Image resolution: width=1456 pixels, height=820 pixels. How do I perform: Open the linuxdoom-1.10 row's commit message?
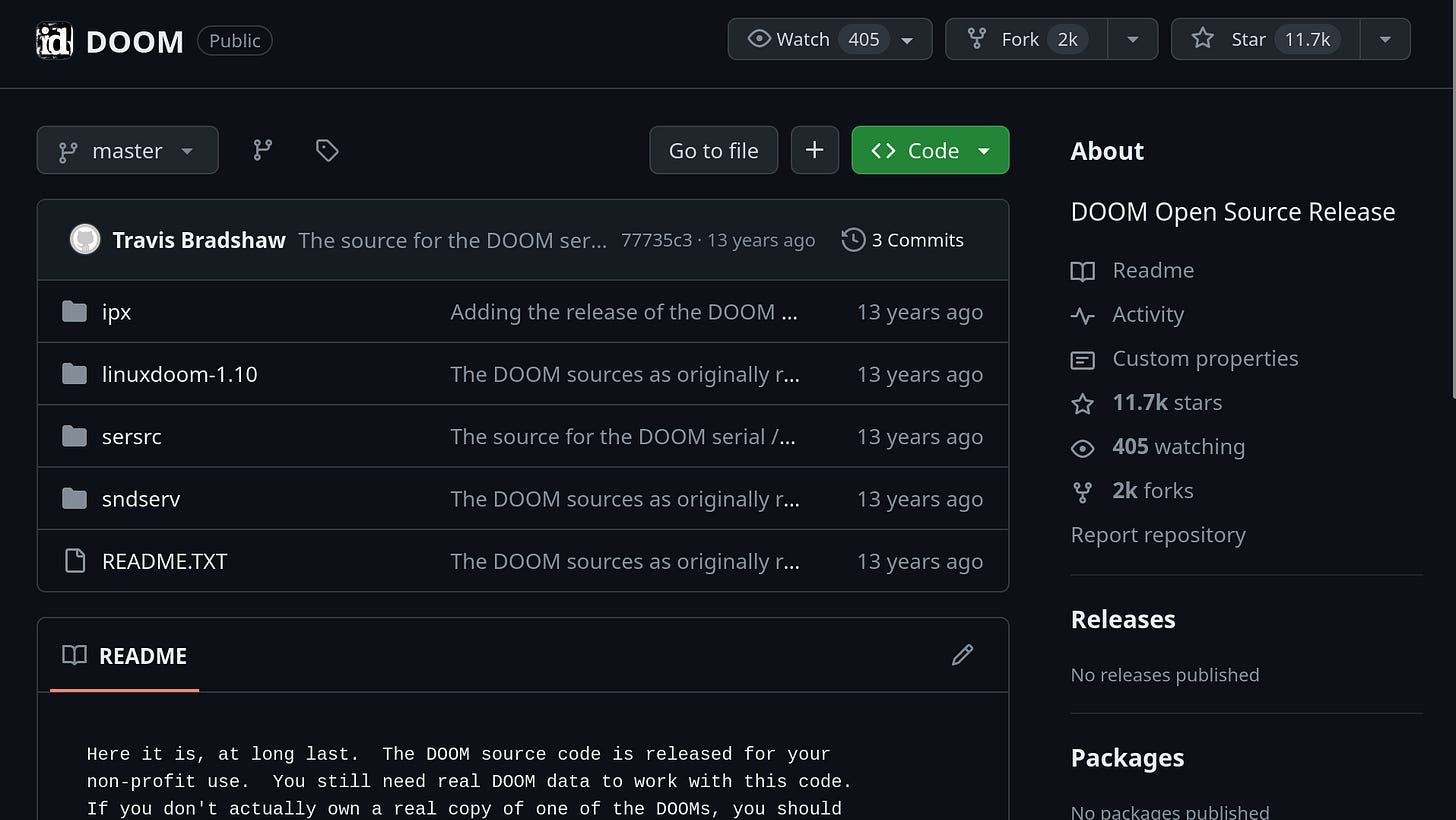click(x=625, y=374)
